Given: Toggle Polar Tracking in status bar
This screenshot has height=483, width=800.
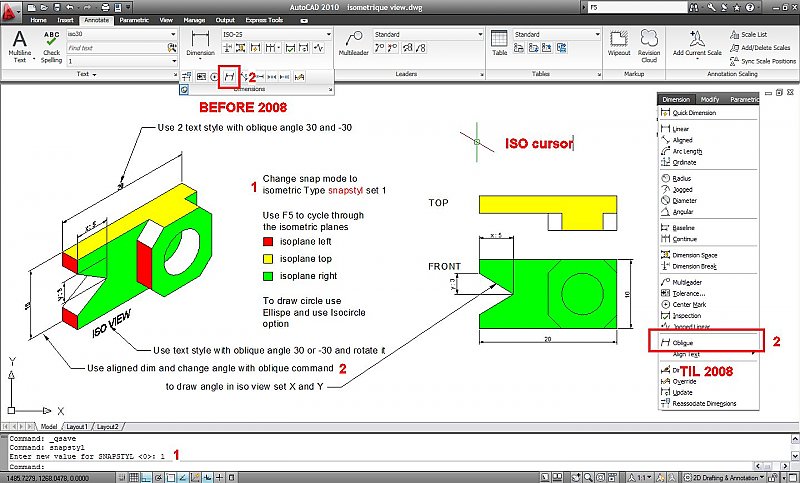Looking at the screenshot, I should 158,477.
